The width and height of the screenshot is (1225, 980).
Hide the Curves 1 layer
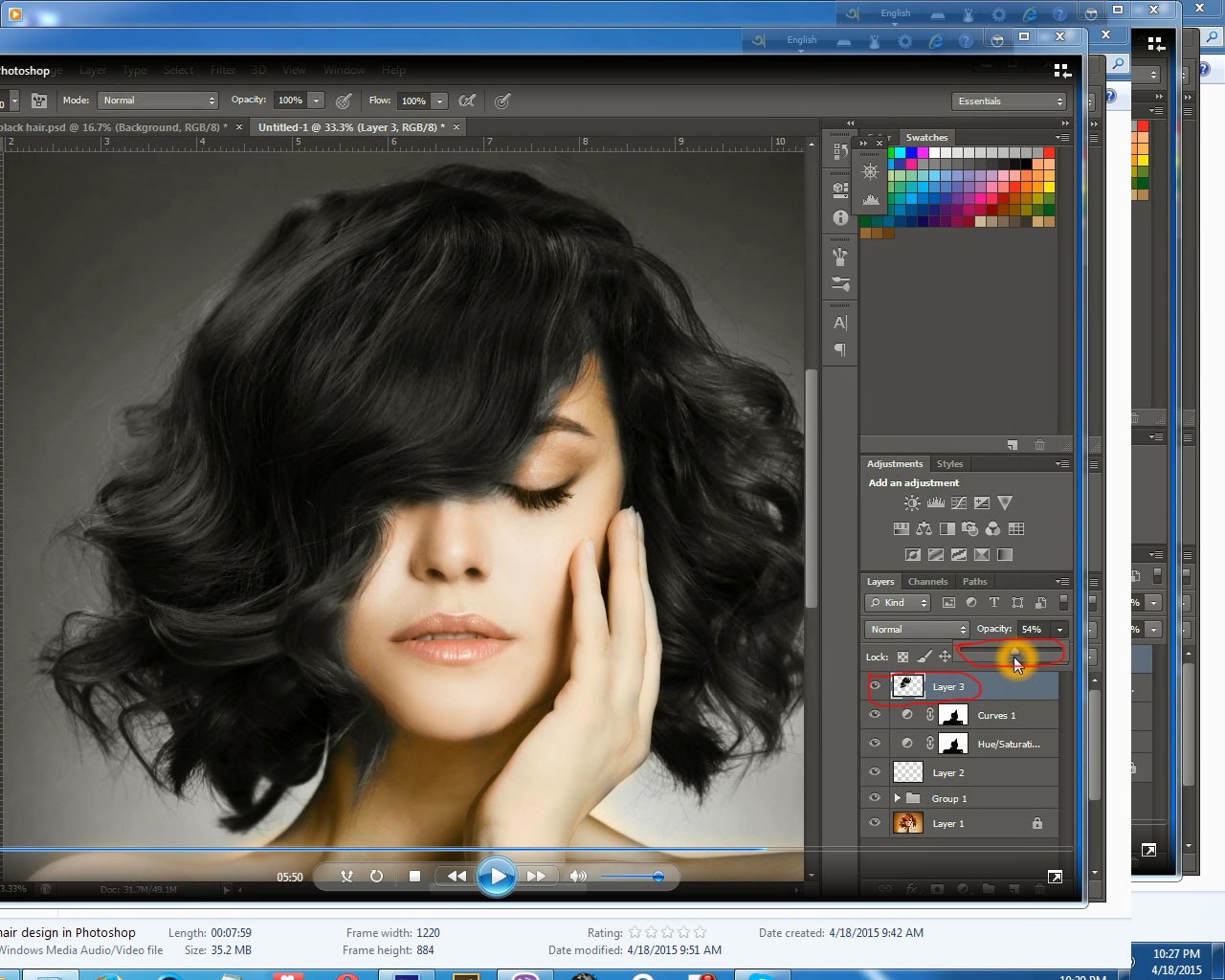point(874,715)
